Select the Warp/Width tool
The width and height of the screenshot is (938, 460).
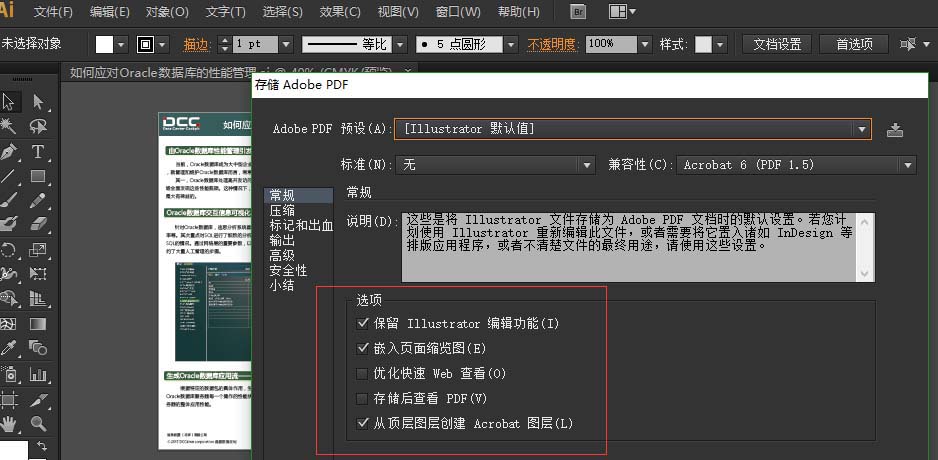tap(8, 274)
